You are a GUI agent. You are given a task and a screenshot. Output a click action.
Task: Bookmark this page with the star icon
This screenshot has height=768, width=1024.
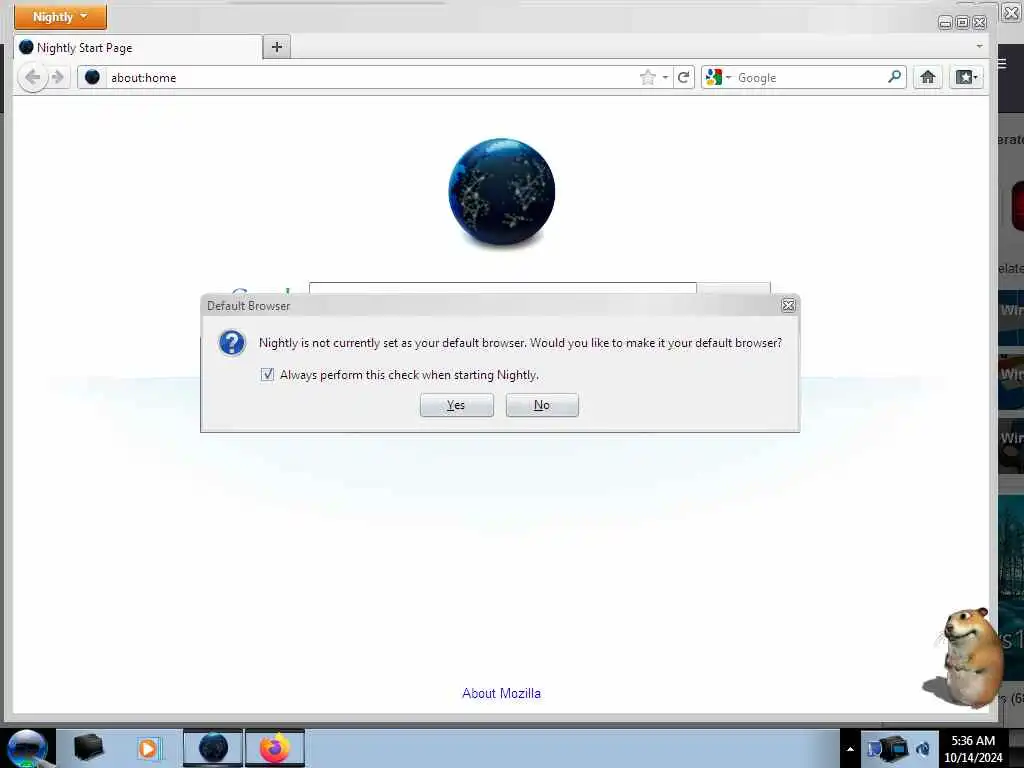(x=647, y=78)
